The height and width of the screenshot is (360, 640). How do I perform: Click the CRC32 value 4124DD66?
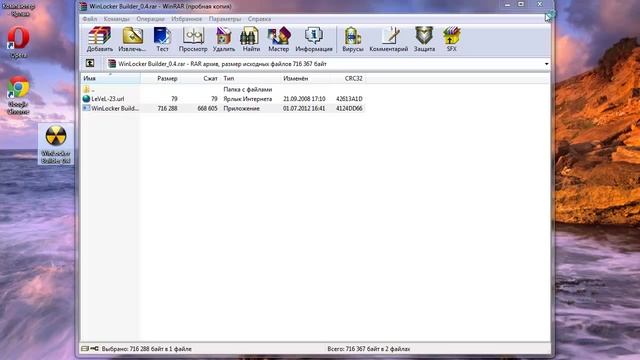(349, 109)
